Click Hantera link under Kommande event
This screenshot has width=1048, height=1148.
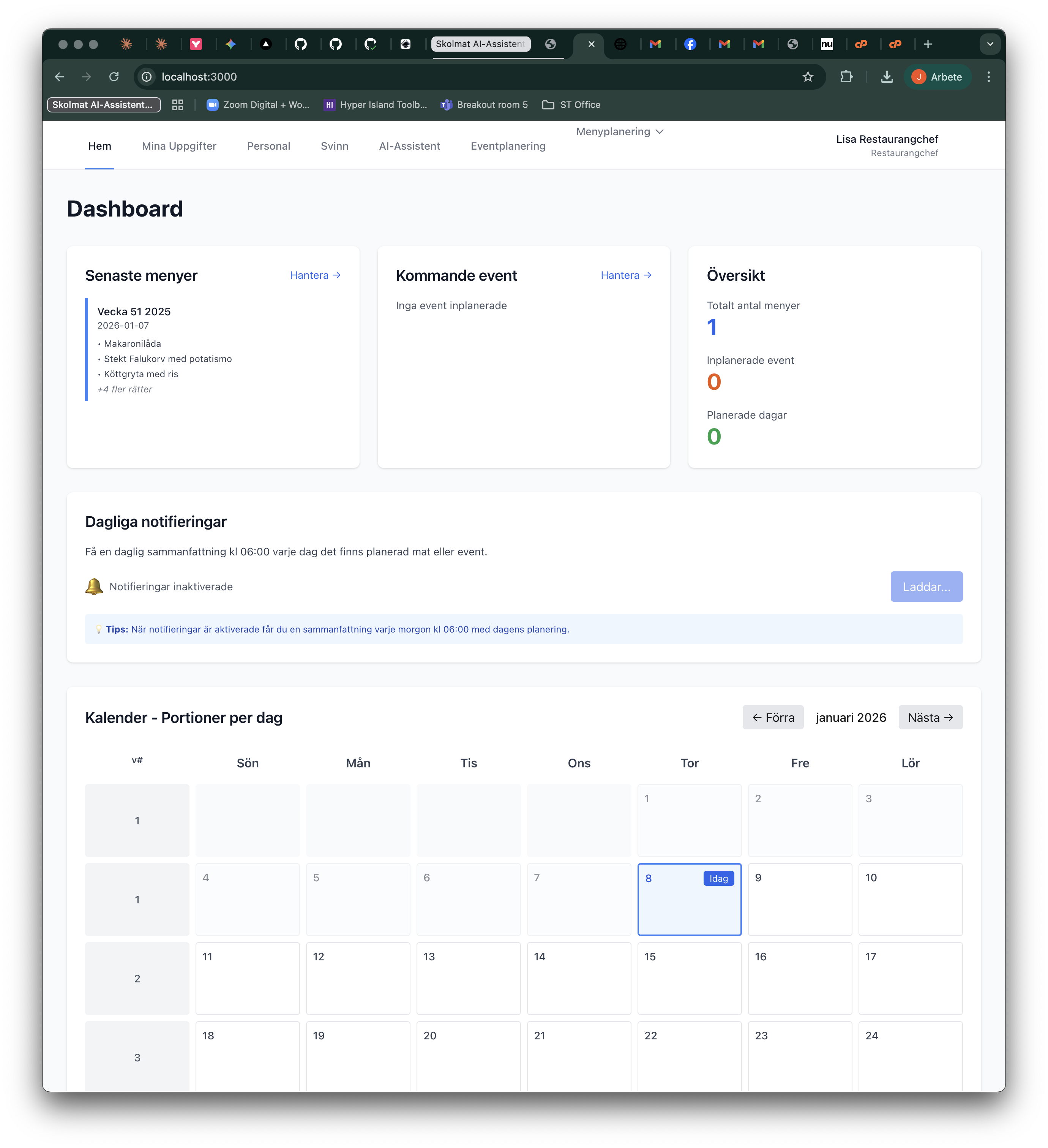[626, 276]
